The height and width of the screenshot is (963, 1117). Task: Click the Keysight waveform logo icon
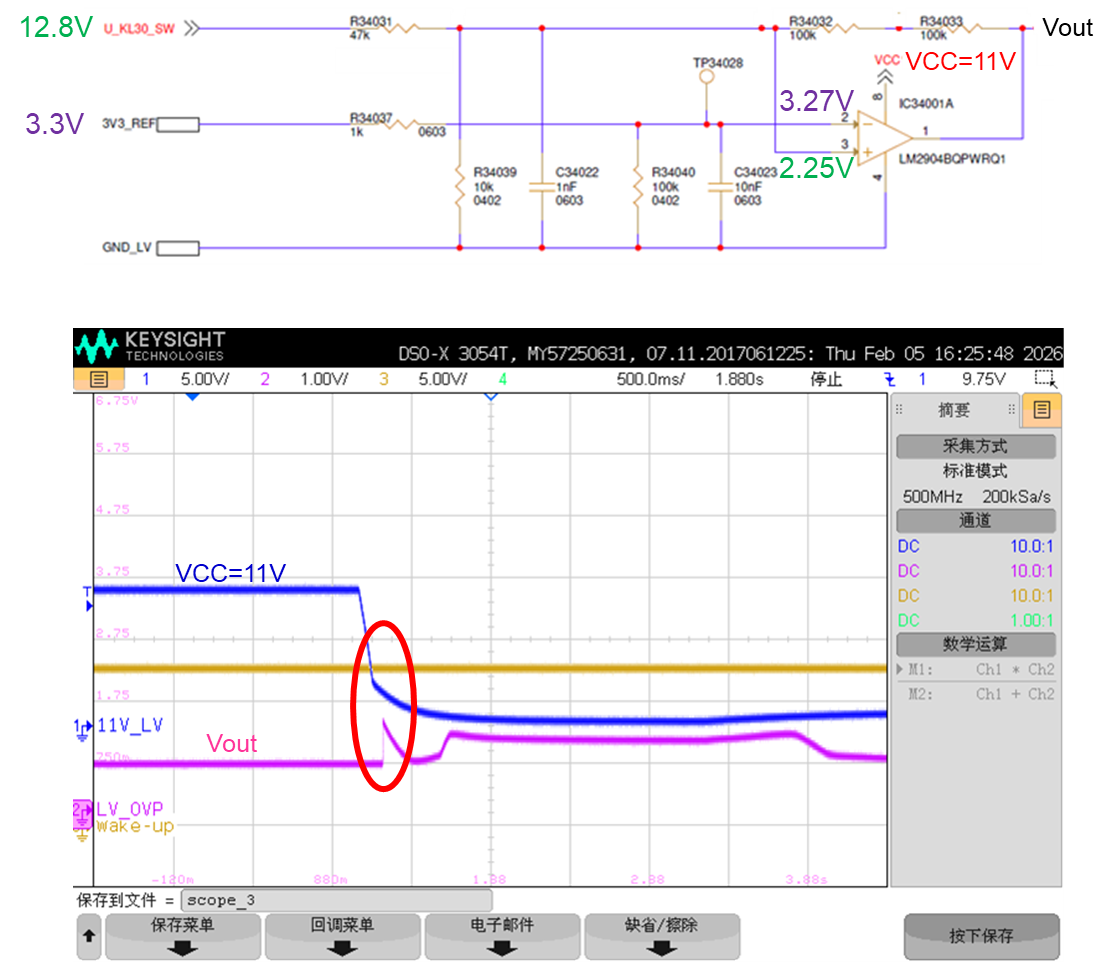pos(96,347)
